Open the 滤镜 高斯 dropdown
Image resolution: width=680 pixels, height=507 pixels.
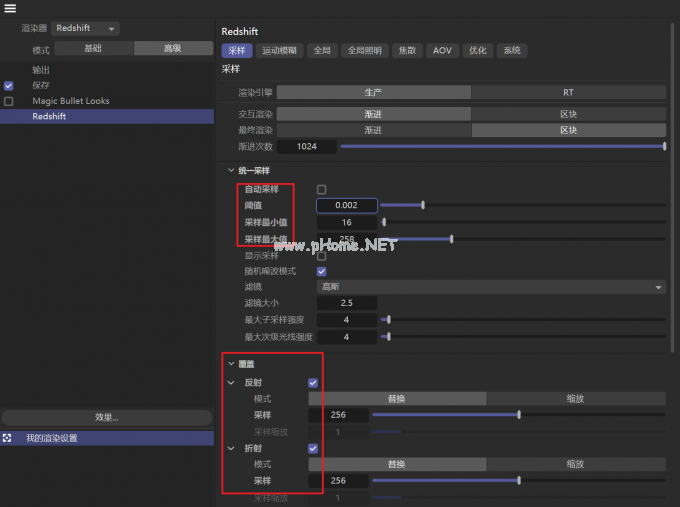click(x=491, y=287)
